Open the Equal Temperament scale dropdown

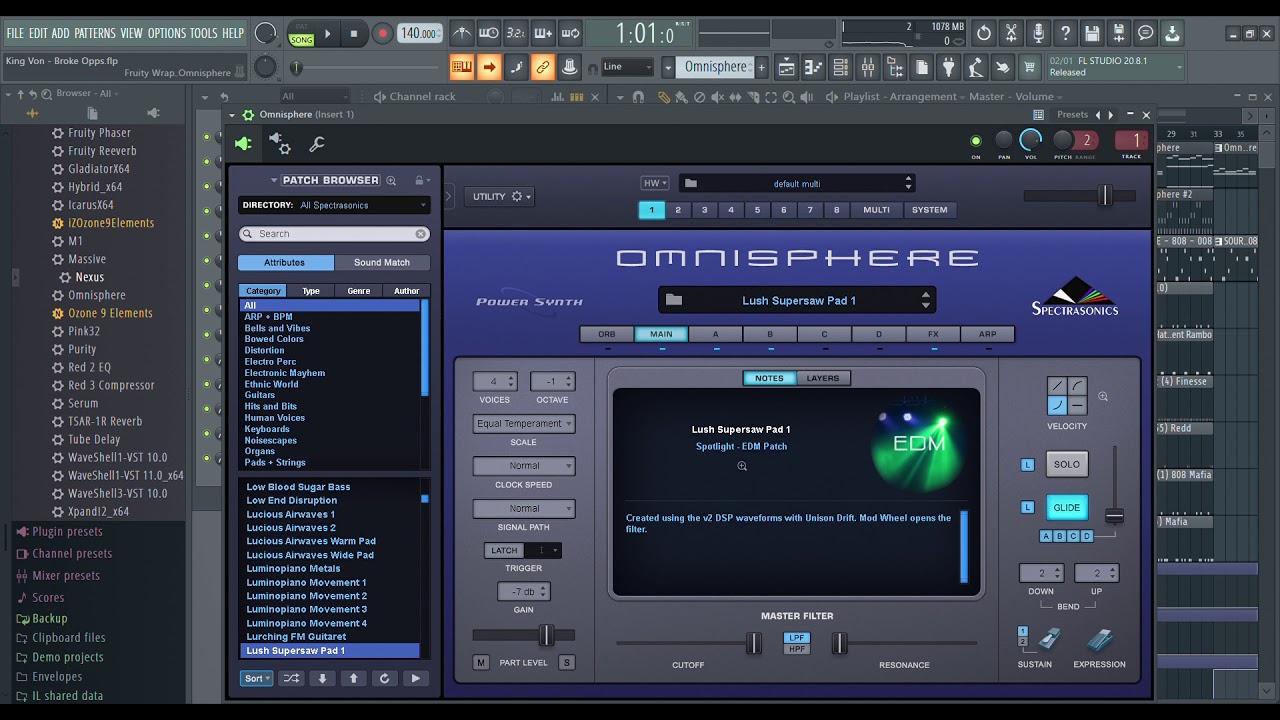click(x=524, y=424)
